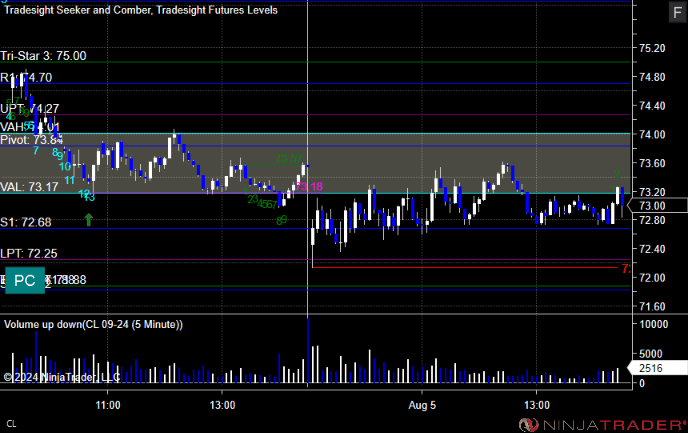Image resolution: width=688 pixels, height=433 pixels.
Task: Click the cyan count number 10
Action: 65,166
